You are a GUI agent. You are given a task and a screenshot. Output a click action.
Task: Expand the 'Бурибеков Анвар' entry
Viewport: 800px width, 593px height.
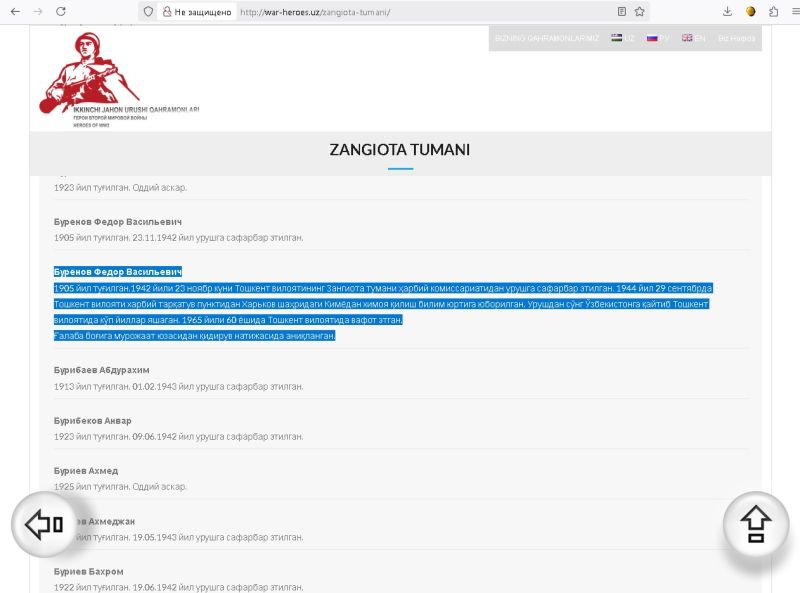[x=93, y=421]
